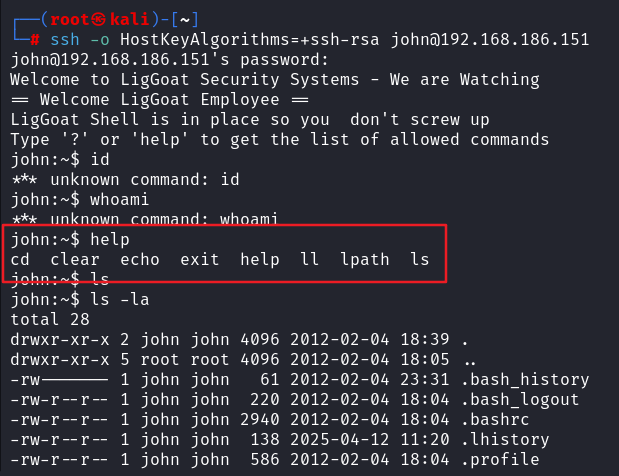Click the 'We are Watching' banner text
The width and height of the screenshot is (619, 476).
point(464,80)
